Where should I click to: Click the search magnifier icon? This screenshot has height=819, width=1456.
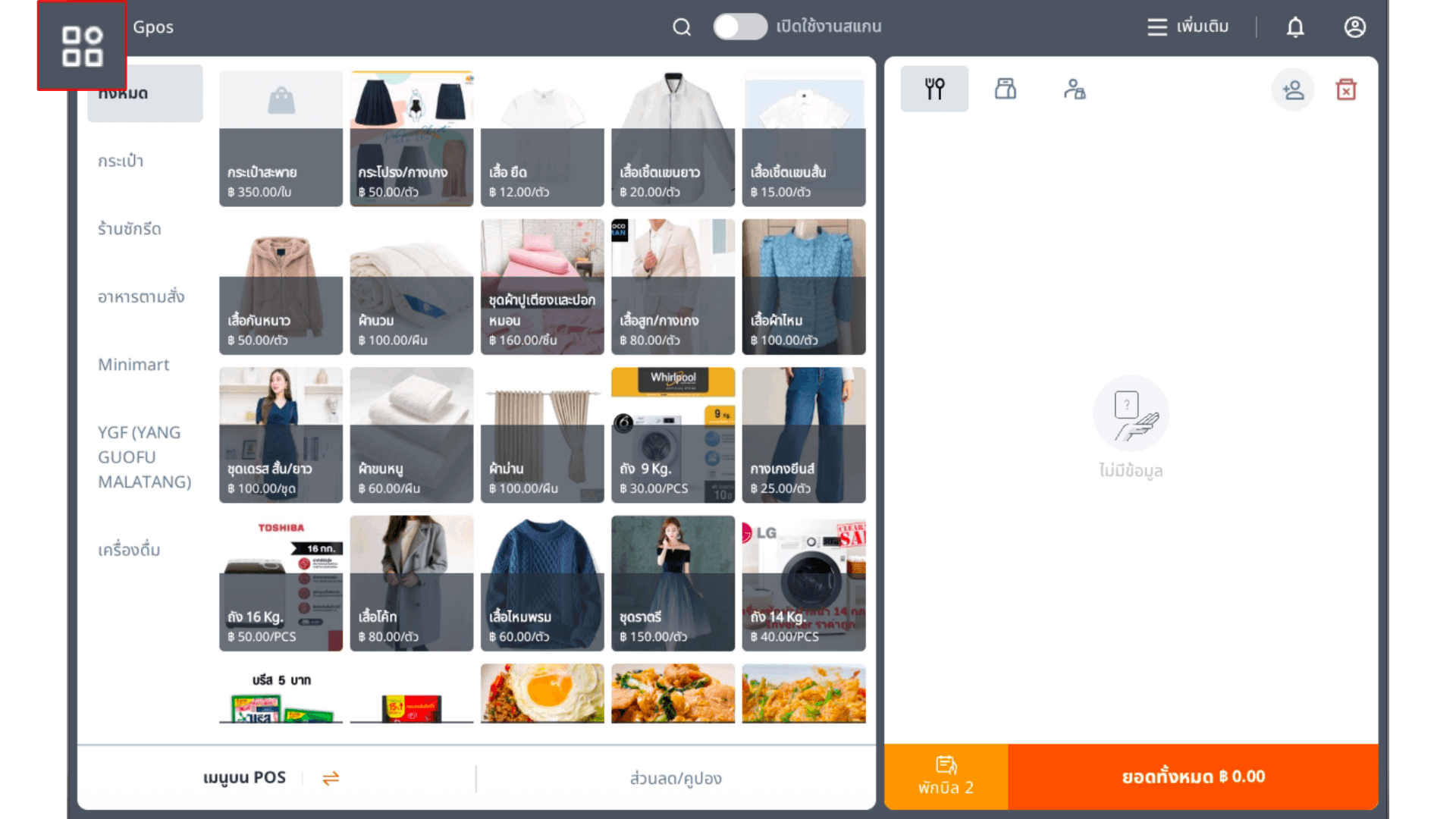click(681, 27)
